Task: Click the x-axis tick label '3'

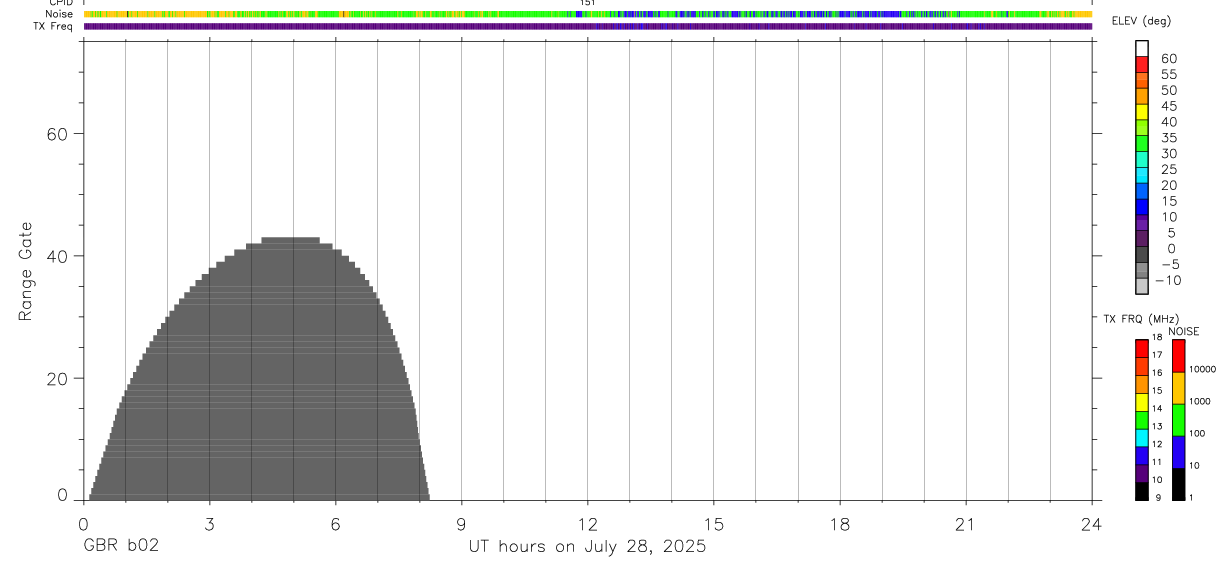Action: (x=209, y=525)
